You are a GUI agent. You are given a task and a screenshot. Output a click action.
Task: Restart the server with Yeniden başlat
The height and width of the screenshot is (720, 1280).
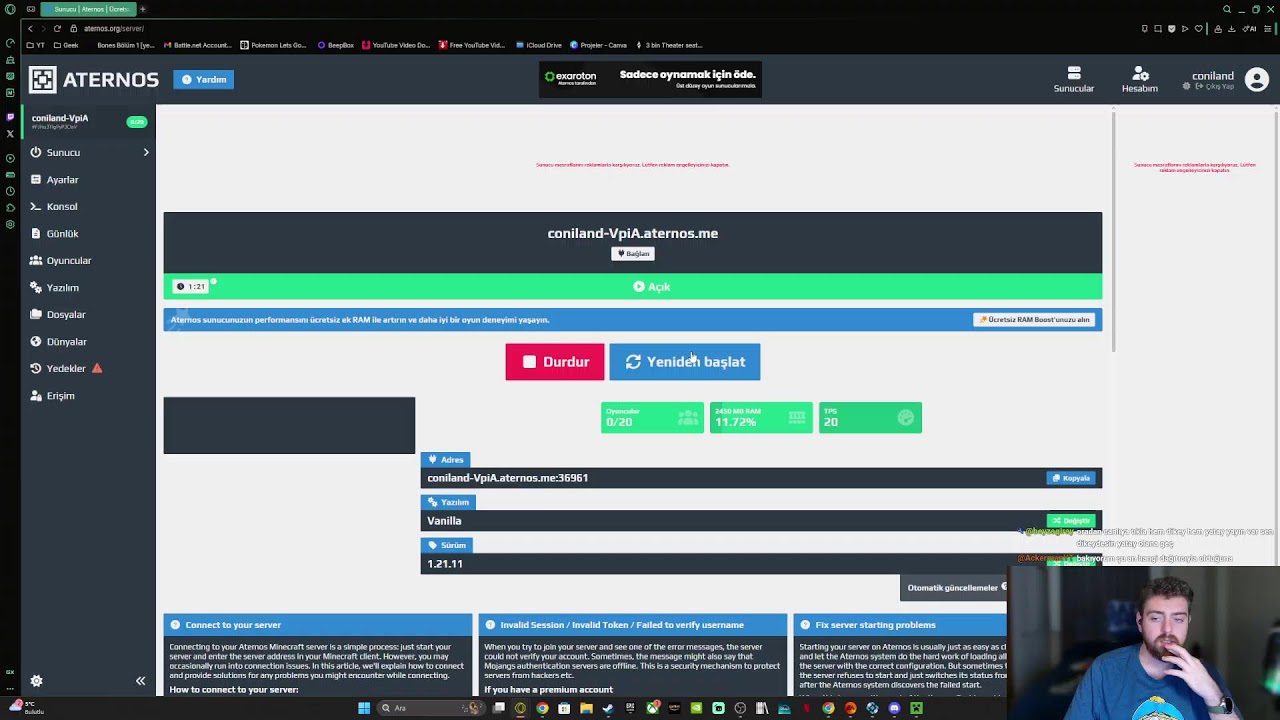(x=685, y=362)
